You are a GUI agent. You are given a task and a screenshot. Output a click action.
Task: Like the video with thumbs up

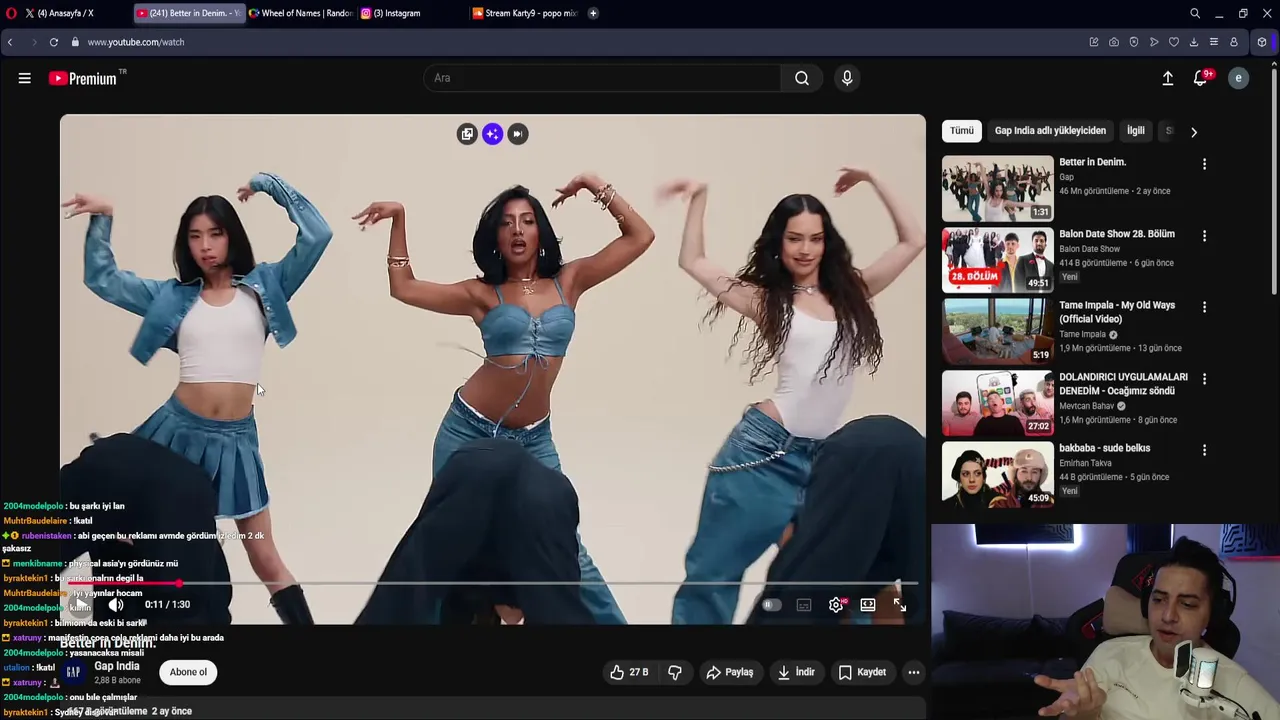(x=629, y=672)
